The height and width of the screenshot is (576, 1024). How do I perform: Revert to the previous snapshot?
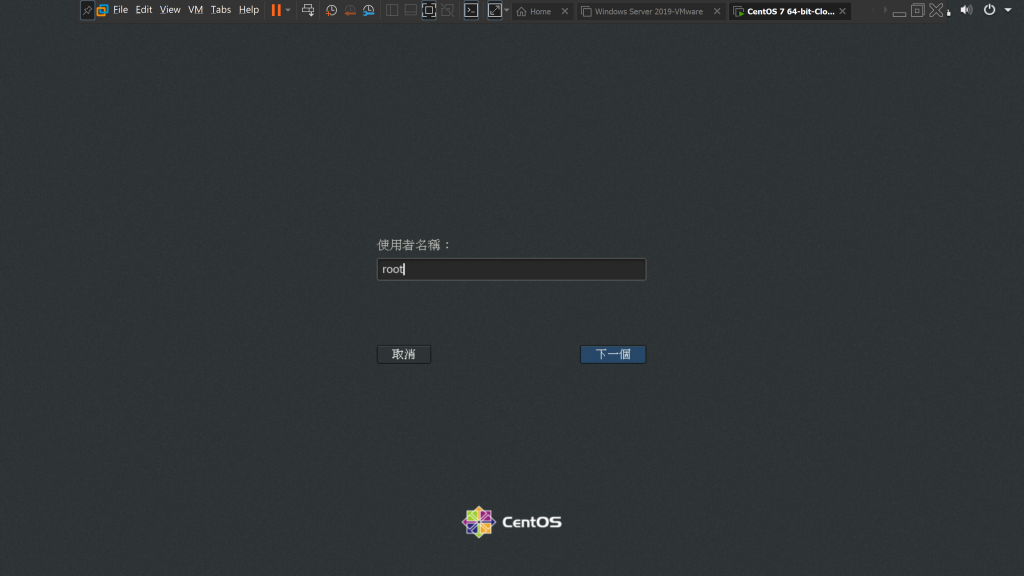[350, 10]
